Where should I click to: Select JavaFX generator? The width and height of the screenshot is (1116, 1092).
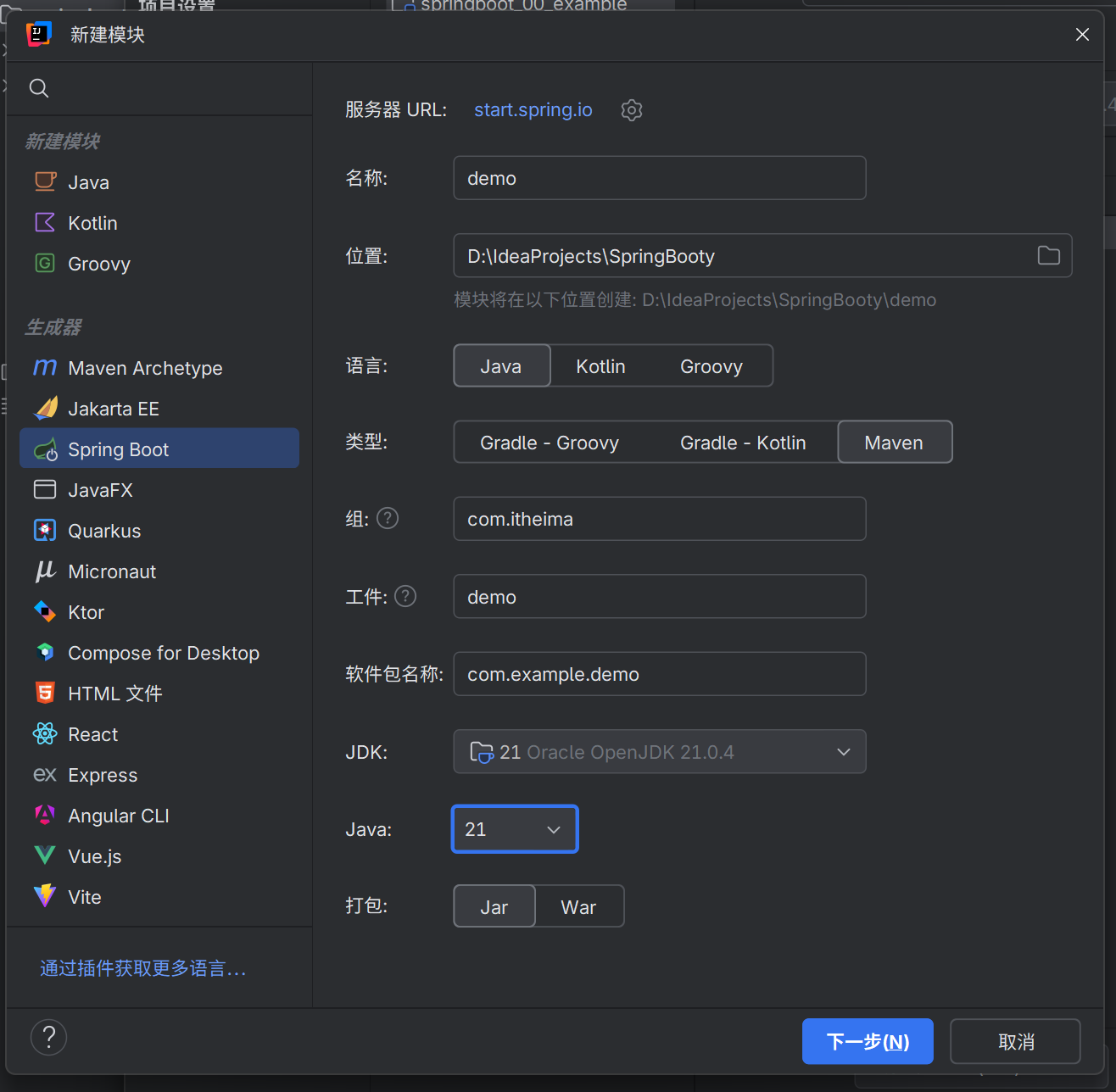click(x=159, y=490)
